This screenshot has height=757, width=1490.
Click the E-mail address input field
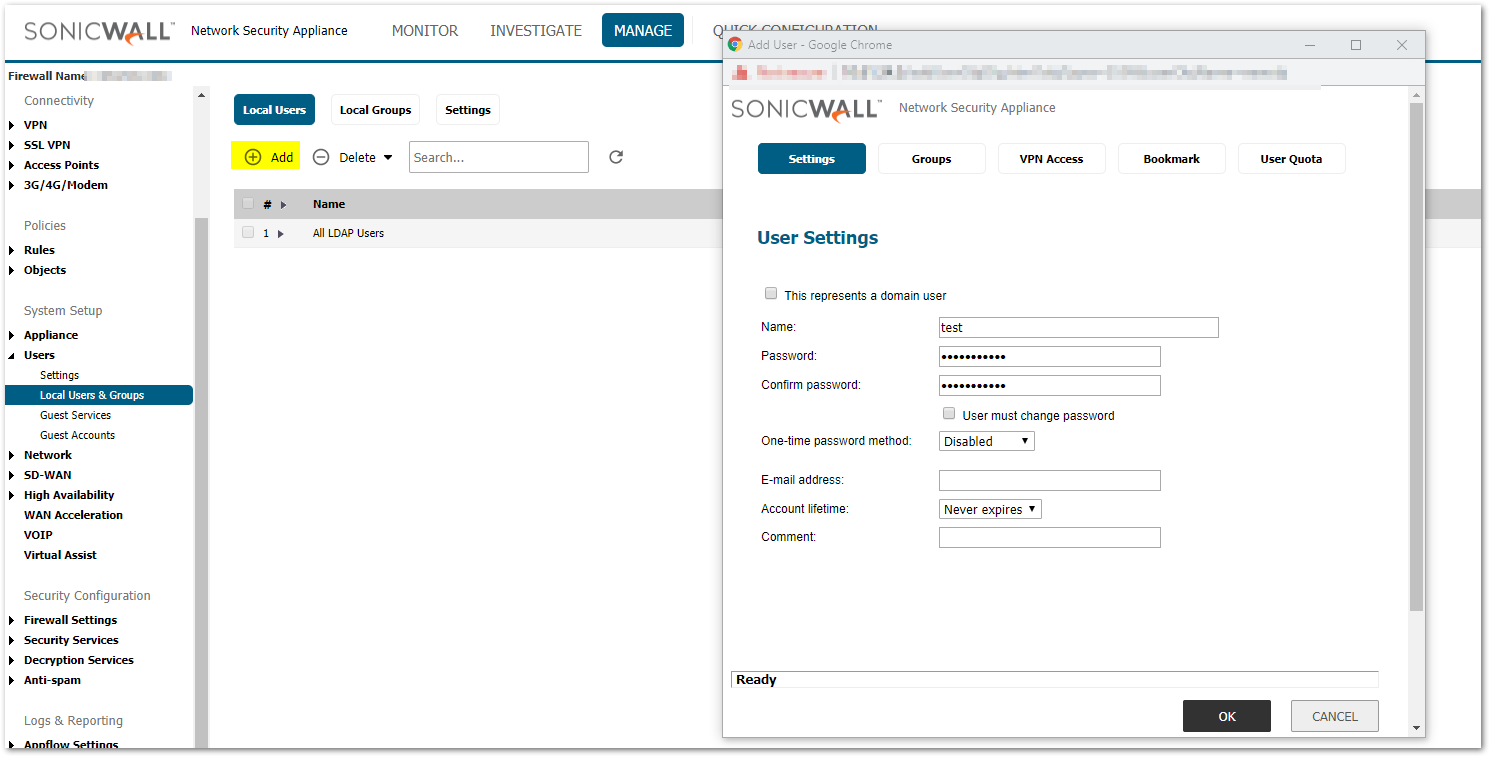pos(1049,480)
